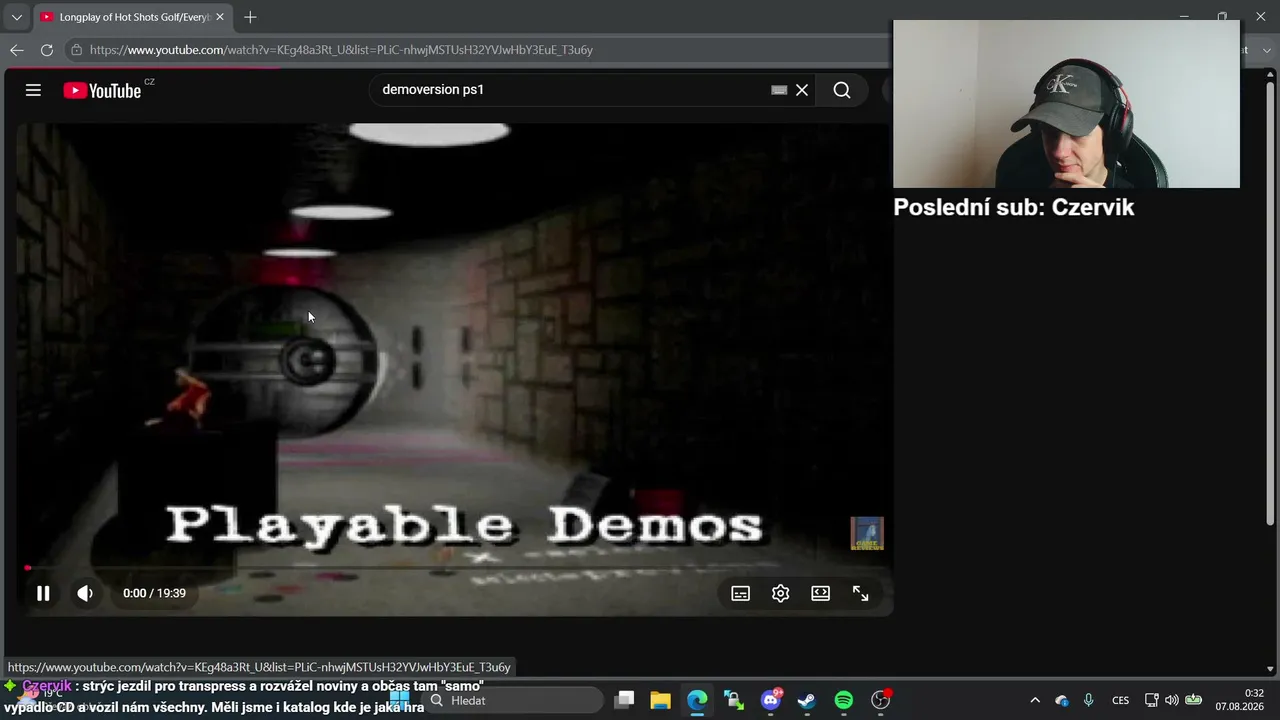The width and height of the screenshot is (1280, 720).
Task: Open the lock-and-arrows app on the taskbar
Action: (733, 700)
